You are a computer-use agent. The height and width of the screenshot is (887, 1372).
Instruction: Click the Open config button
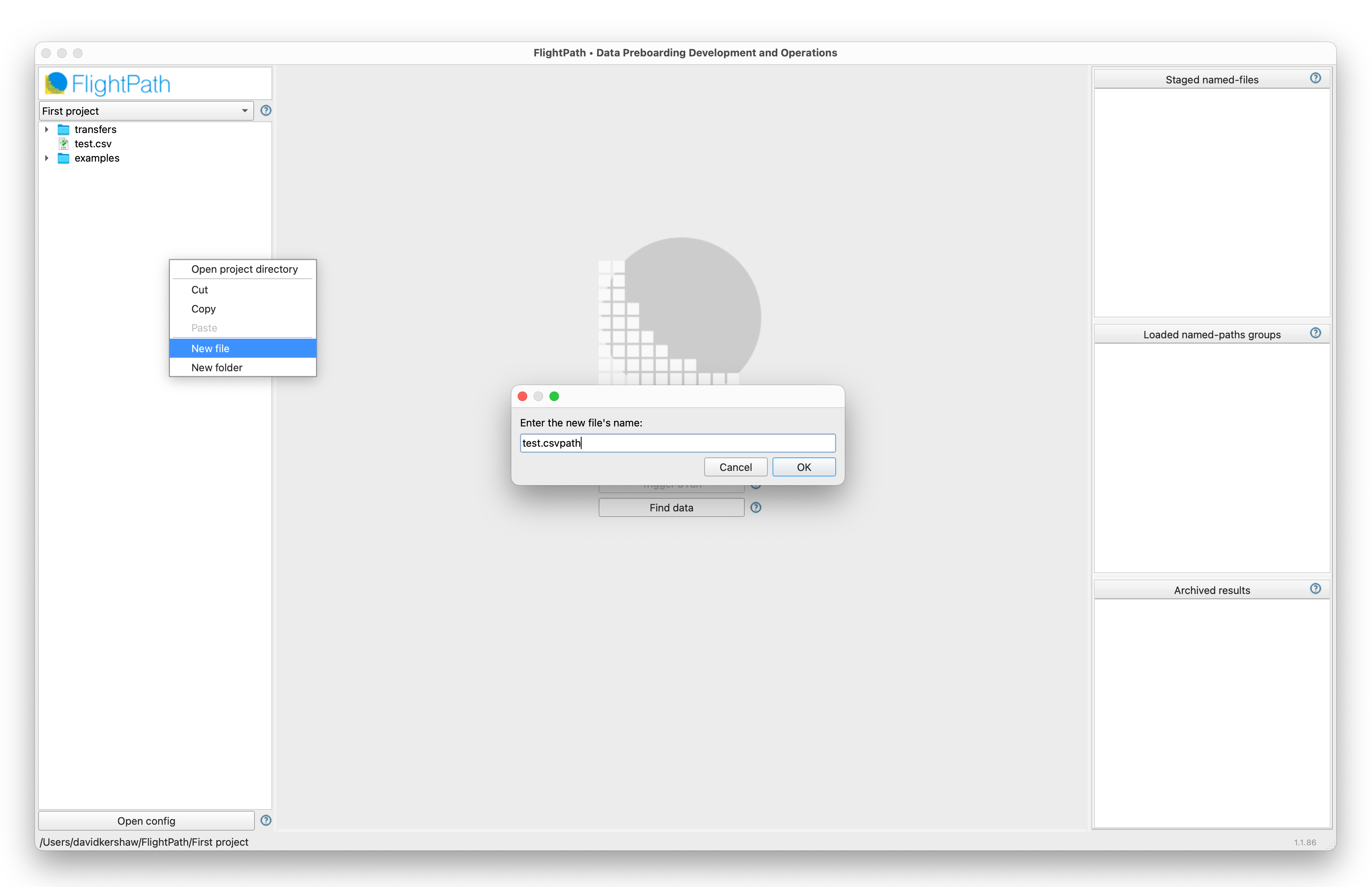(x=146, y=821)
